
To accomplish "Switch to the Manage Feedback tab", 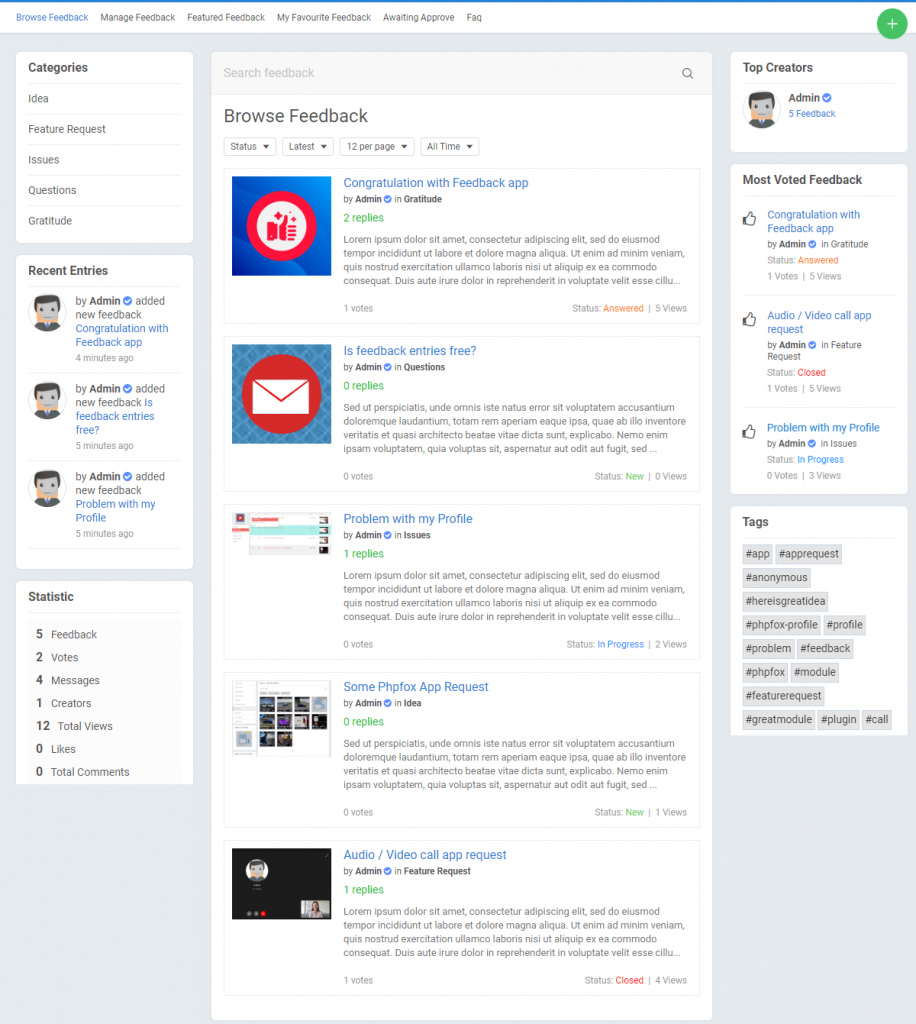I will click(137, 17).
